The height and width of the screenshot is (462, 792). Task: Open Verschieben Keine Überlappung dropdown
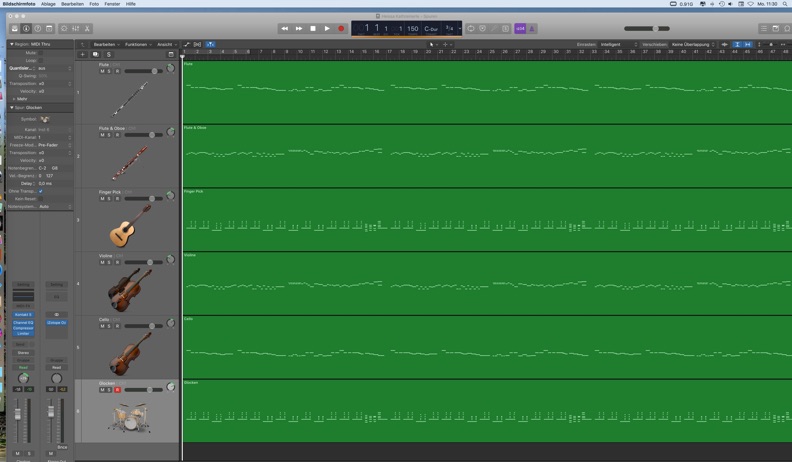click(x=693, y=44)
